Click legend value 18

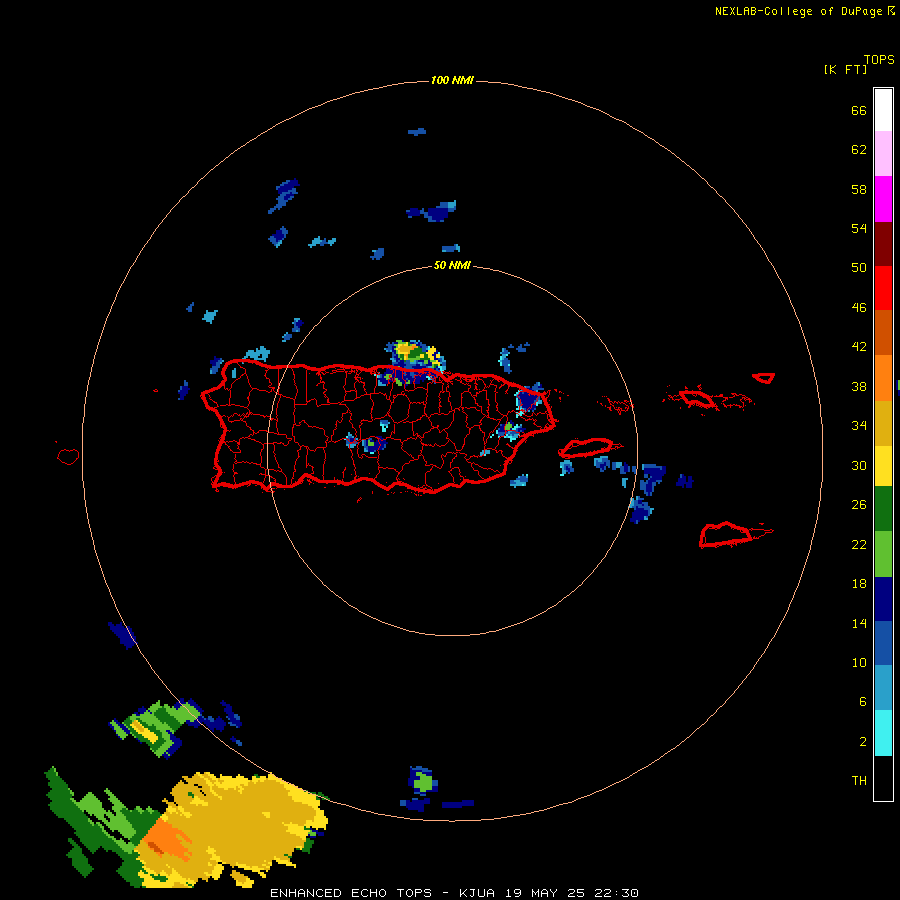859,584
